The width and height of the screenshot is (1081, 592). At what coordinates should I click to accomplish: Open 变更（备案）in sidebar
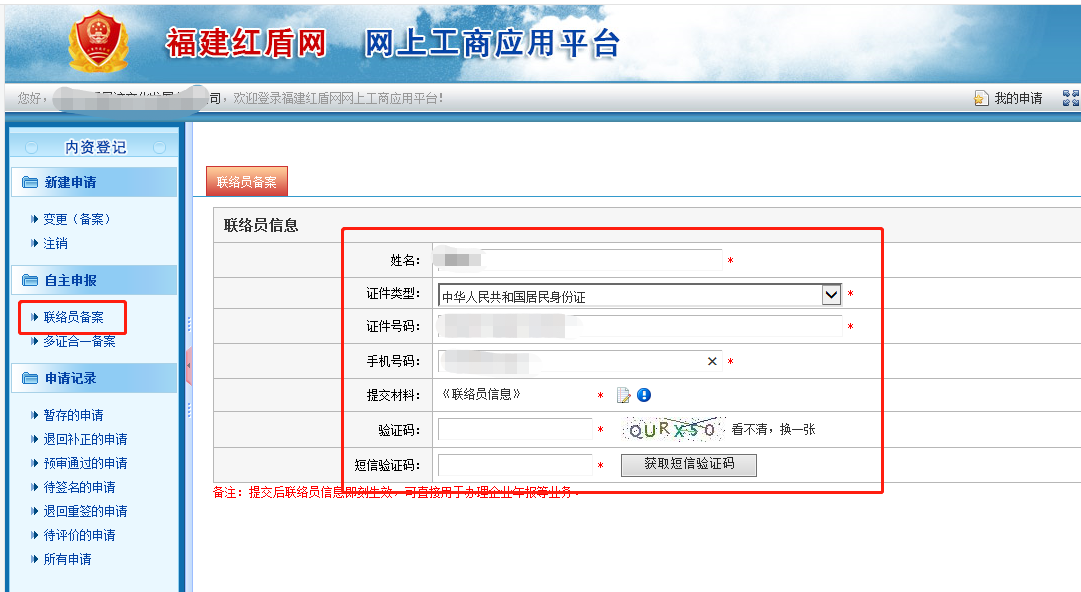click(77, 219)
